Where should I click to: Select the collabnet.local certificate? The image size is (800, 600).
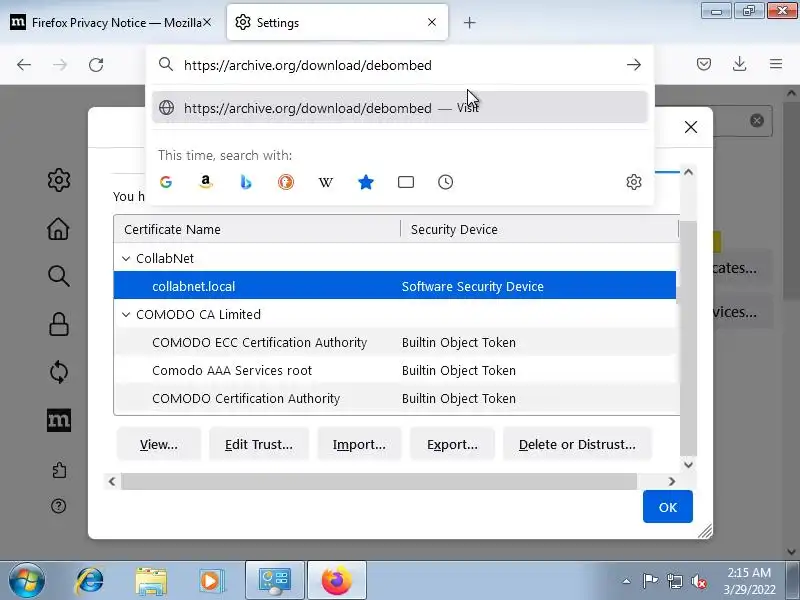(x=395, y=286)
